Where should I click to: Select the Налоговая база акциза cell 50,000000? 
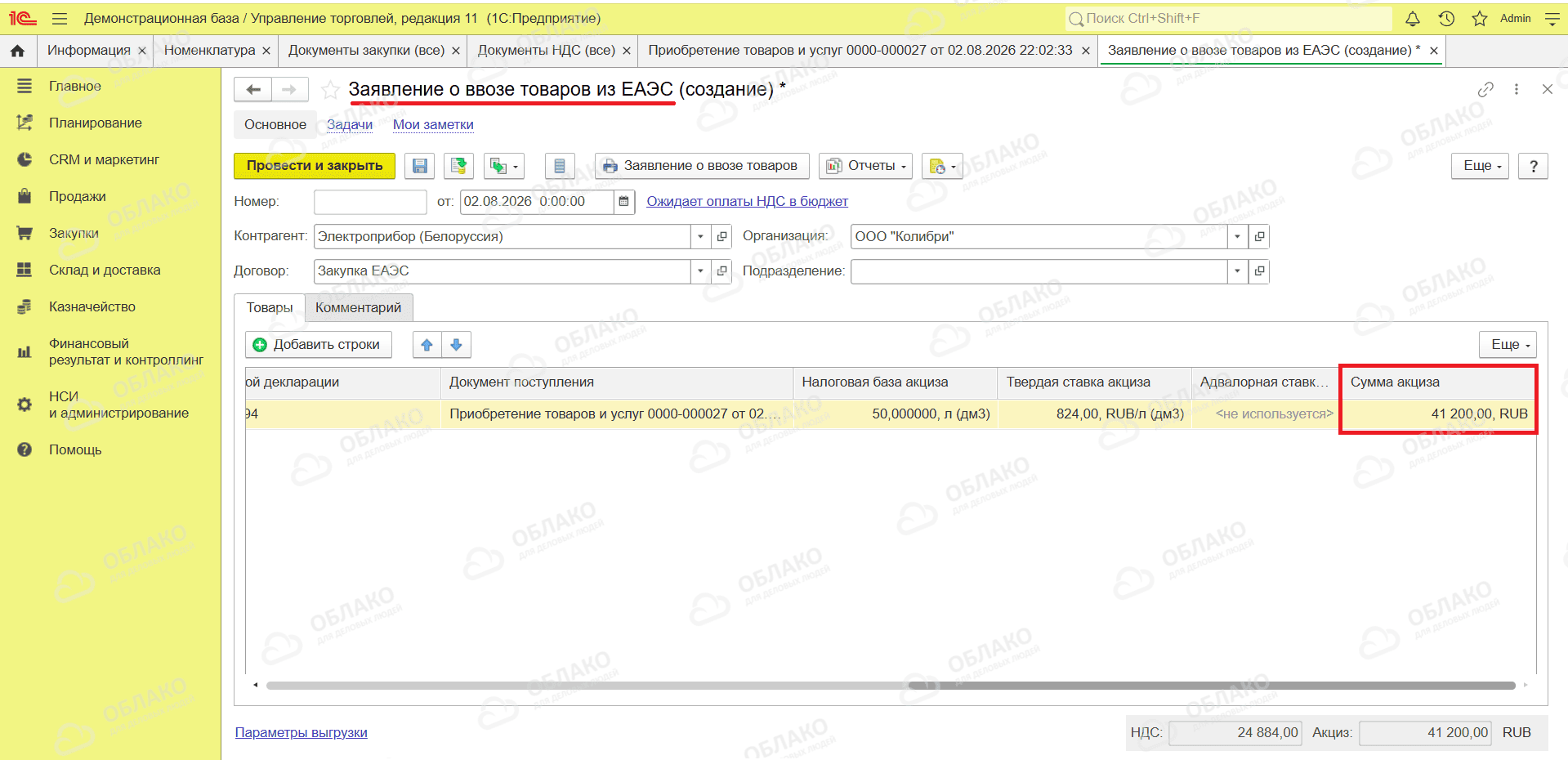click(895, 414)
